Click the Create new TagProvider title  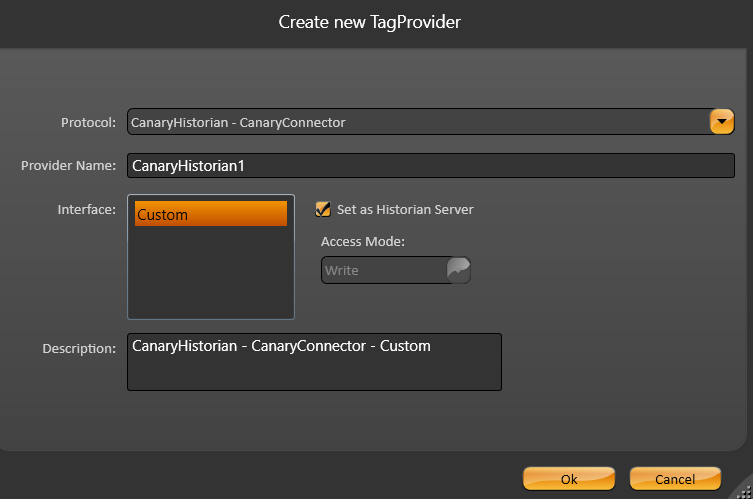coord(370,22)
